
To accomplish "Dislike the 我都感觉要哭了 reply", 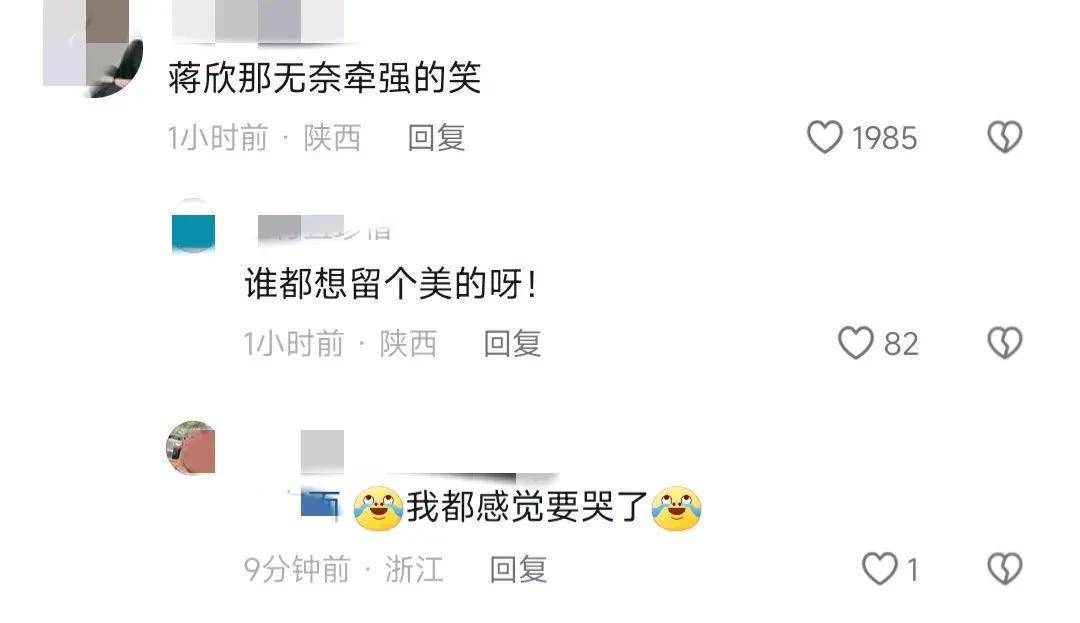I will click(1005, 569).
